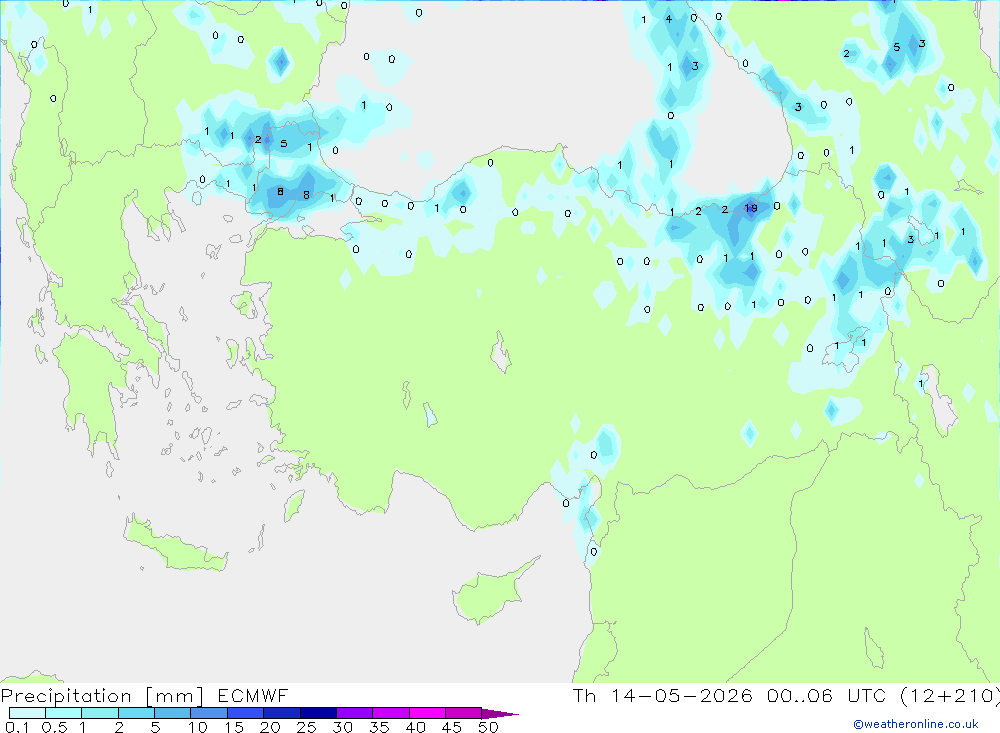Select the 30–35 mm purple legend swatch

[354, 713]
